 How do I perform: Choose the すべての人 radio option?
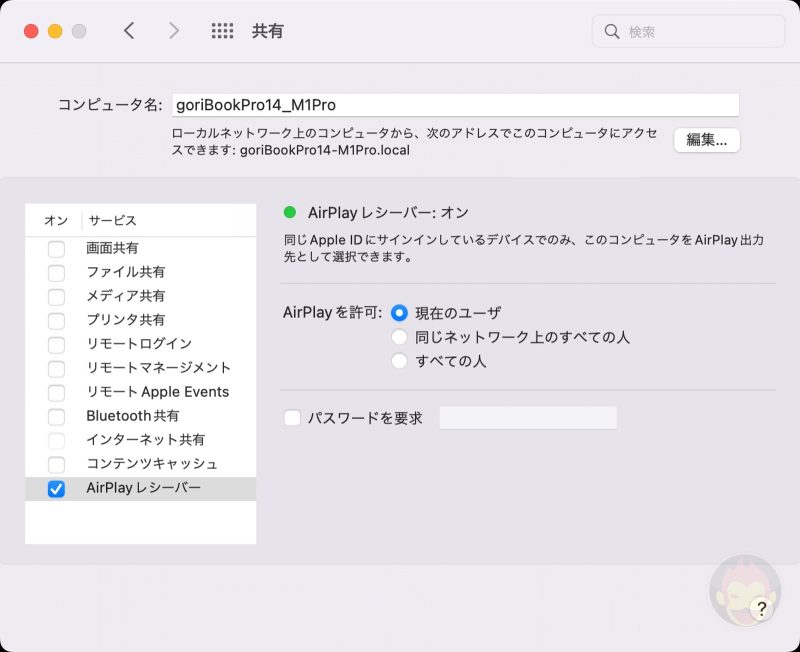(x=400, y=361)
